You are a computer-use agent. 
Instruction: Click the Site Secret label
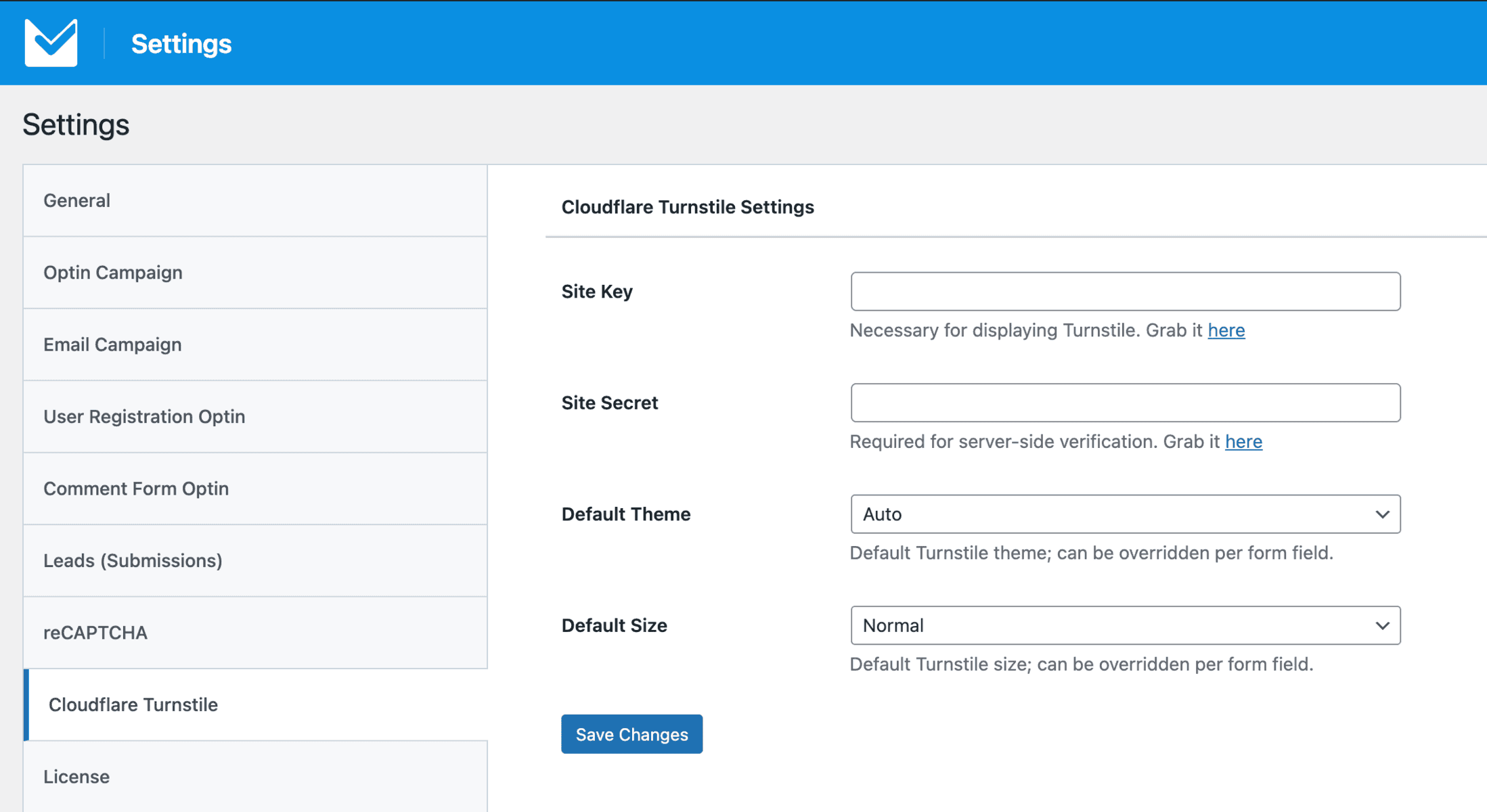pyautogui.click(x=610, y=403)
